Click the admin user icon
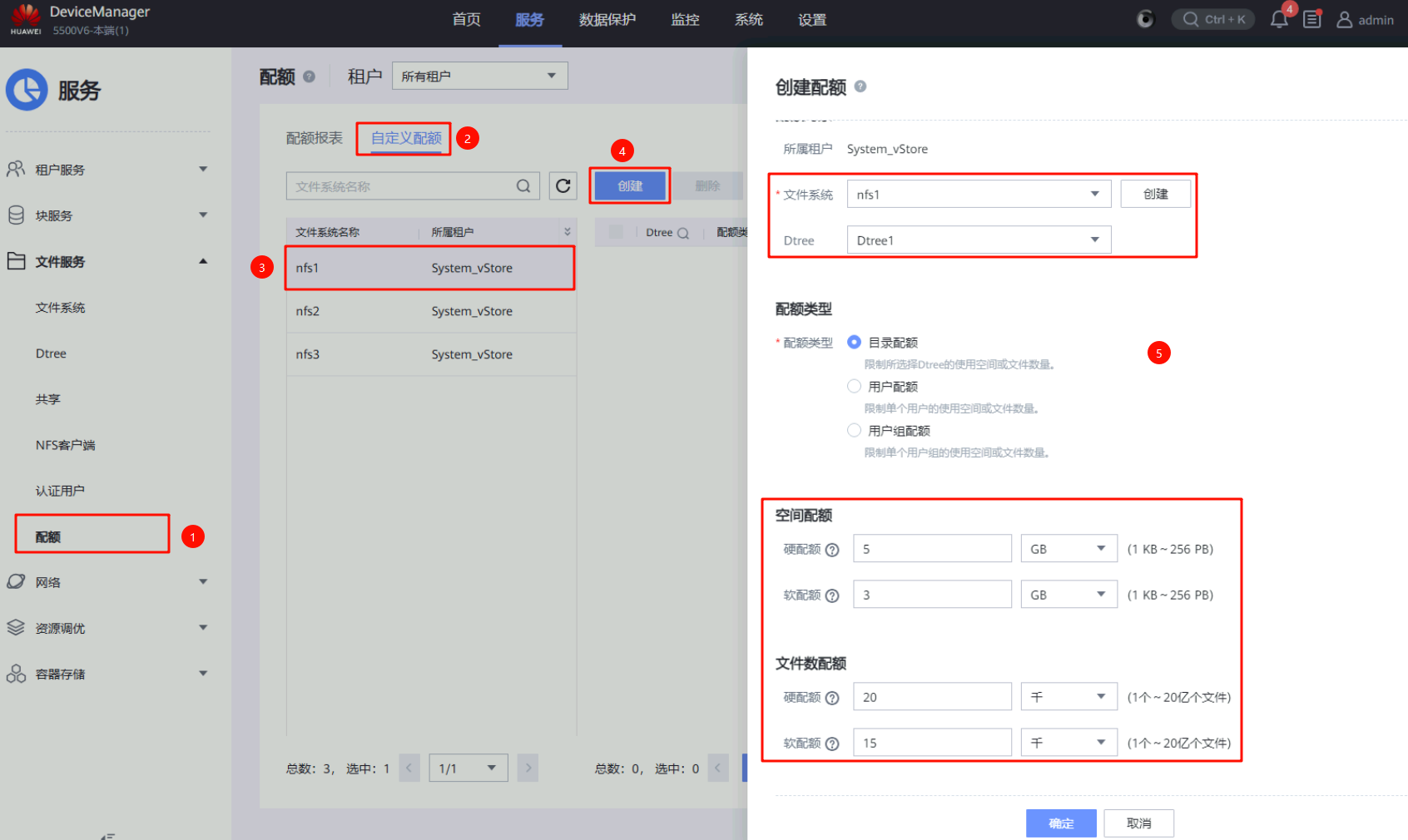The height and width of the screenshot is (840, 1408). [1344, 20]
